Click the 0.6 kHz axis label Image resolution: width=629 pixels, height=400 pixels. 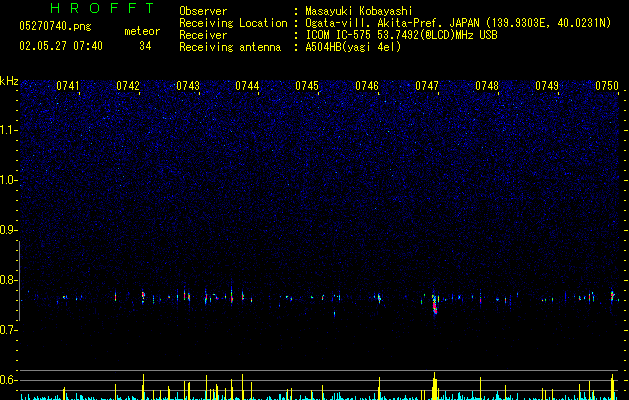click(9, 380)
